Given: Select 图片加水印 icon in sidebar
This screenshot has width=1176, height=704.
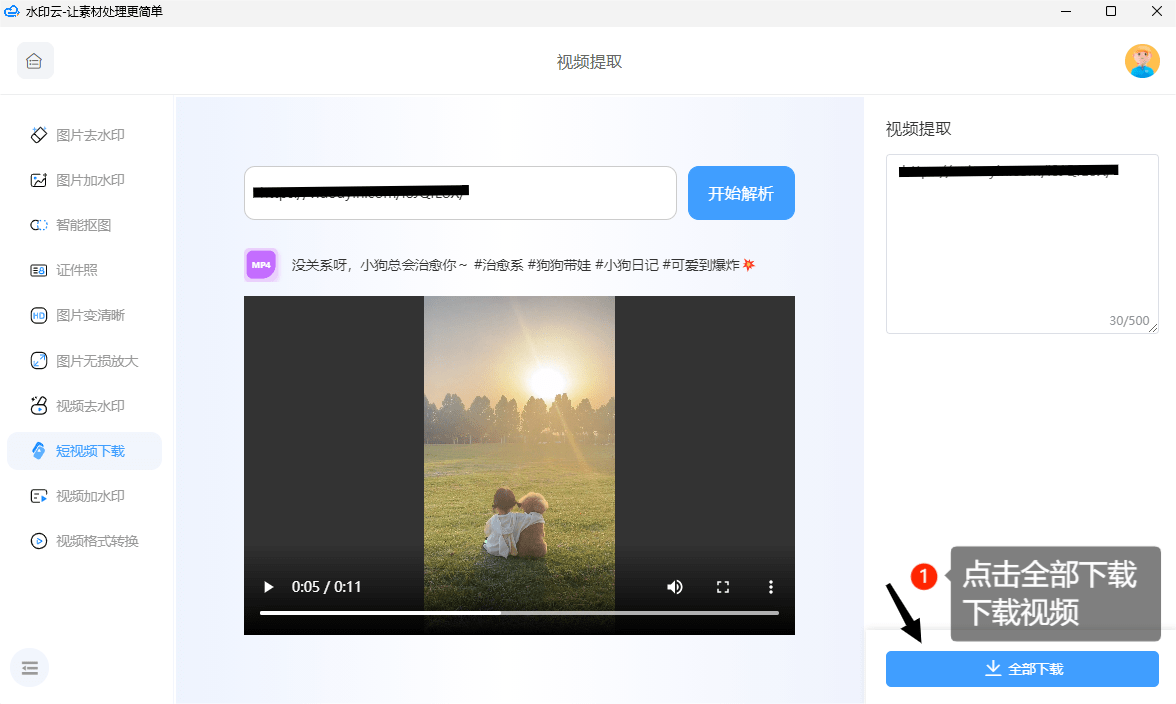Looking at the screenshot, I should point(38,180).
